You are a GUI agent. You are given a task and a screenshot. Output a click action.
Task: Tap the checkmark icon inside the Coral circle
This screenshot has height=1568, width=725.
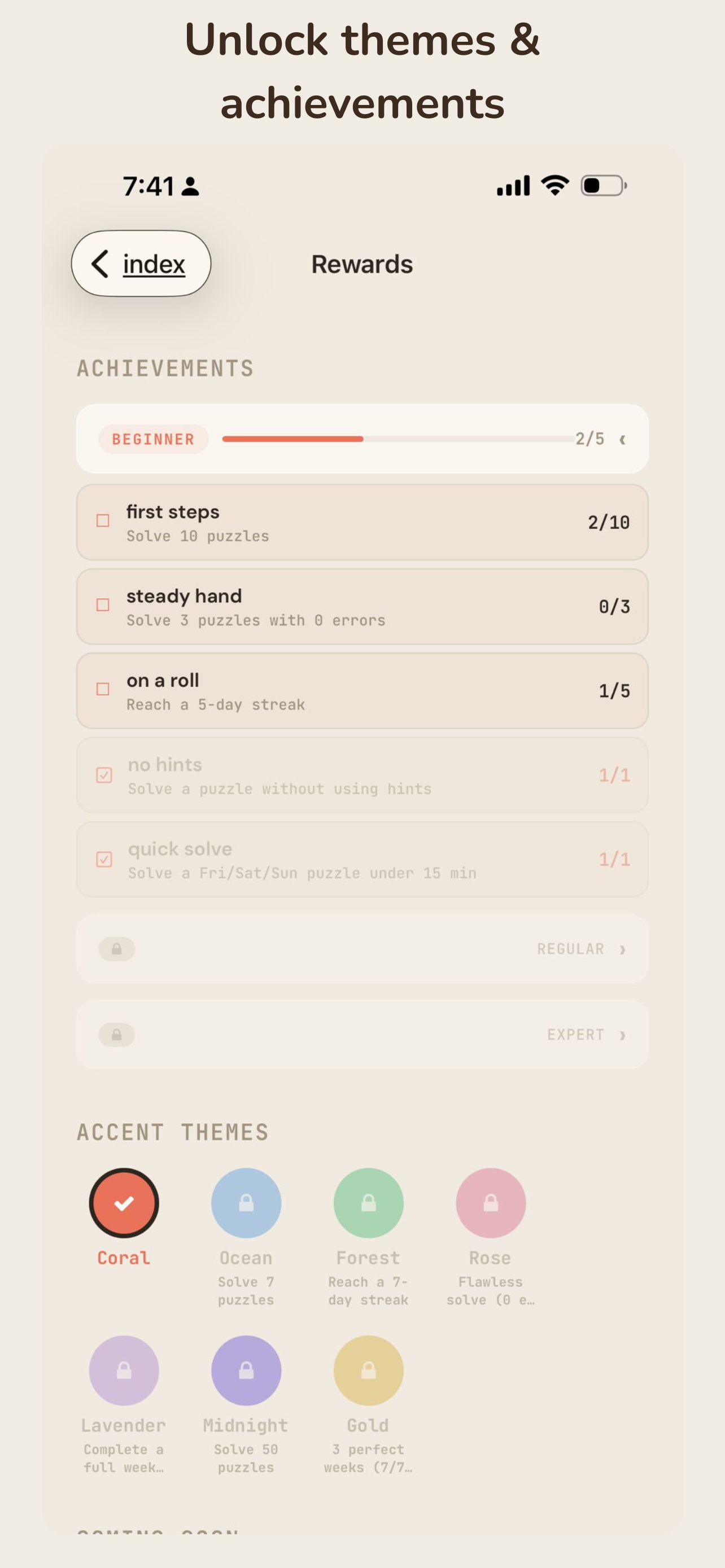pyautogui.click(x=124, y=1202)
